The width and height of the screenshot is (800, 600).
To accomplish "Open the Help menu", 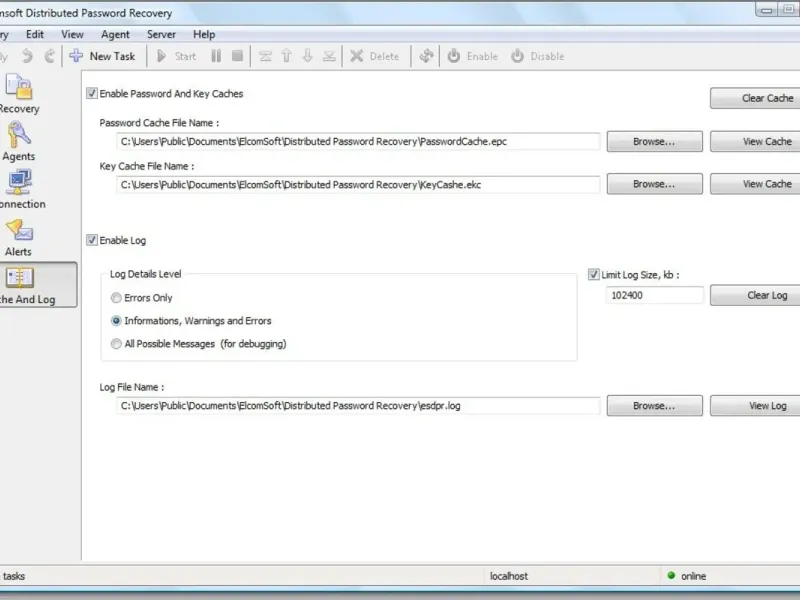I will pyautogui.click(x=204, y=34).
